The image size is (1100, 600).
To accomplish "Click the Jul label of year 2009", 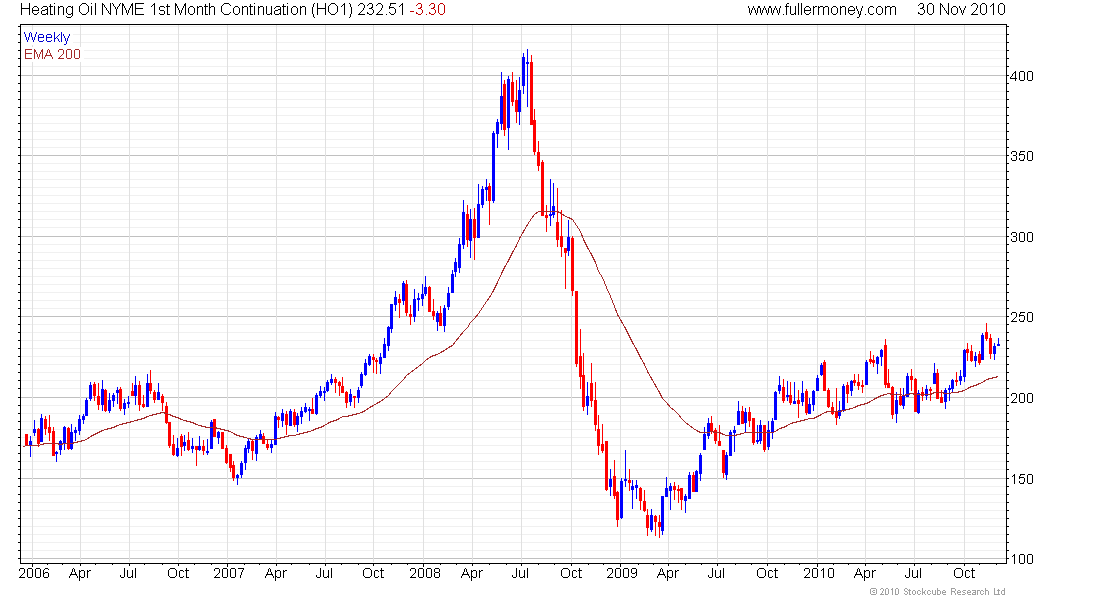I will coord(716,573).
